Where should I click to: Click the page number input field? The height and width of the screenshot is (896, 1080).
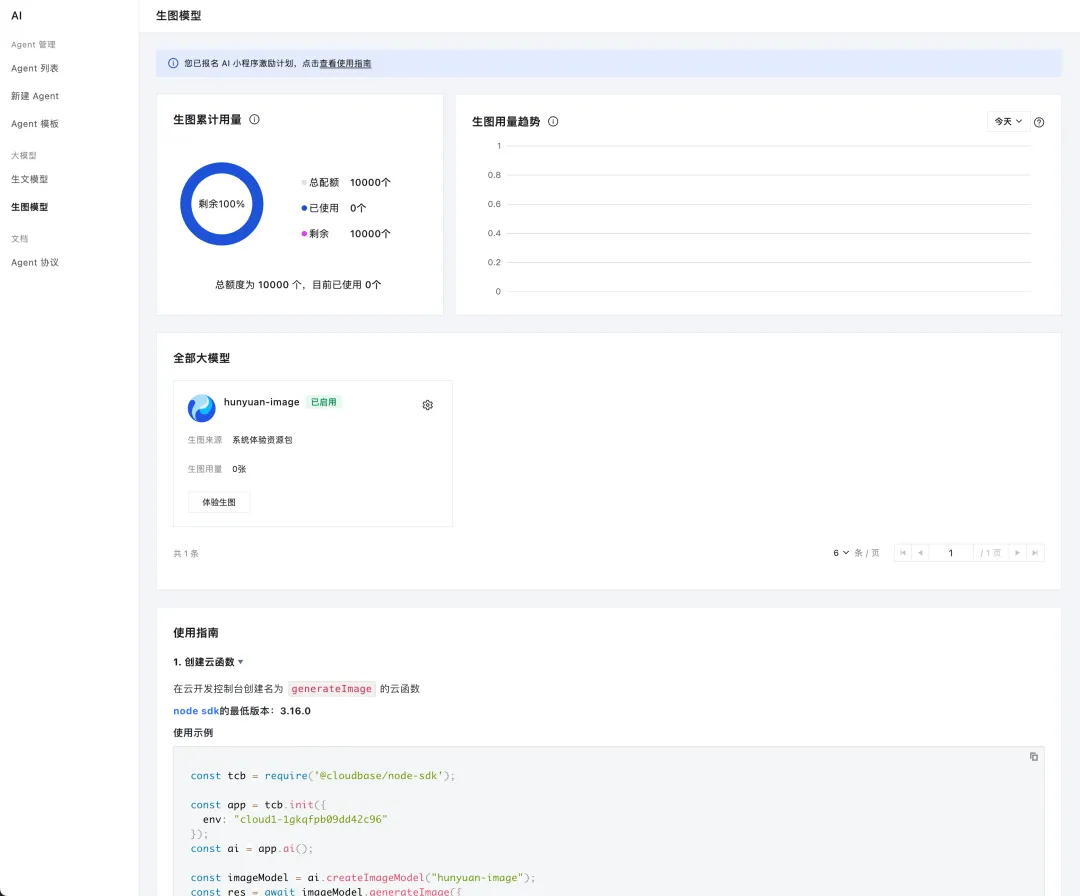click(x=951, y=553)
